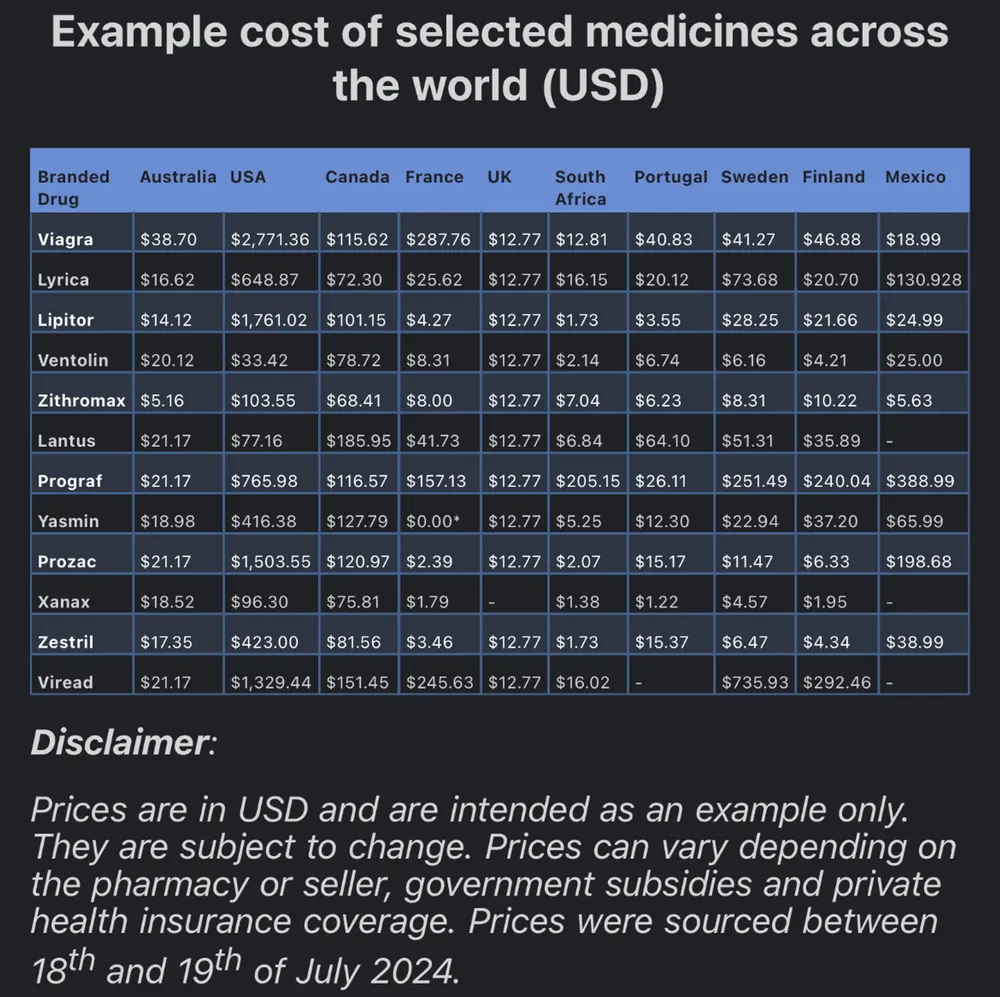
Task: Click Zestril USA price $423.00
Action: pos(264,642)
